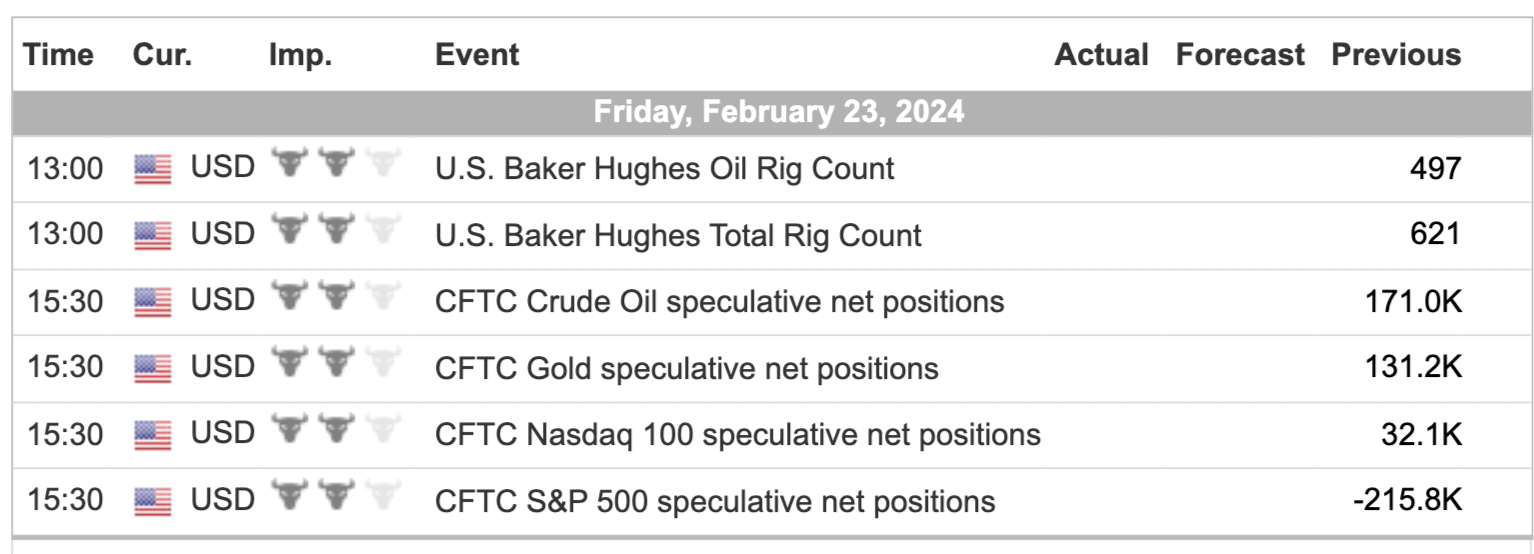This screenshot has height=554, width=1534.
Task: Click the Time column header
Action: (x=59, y=54)
